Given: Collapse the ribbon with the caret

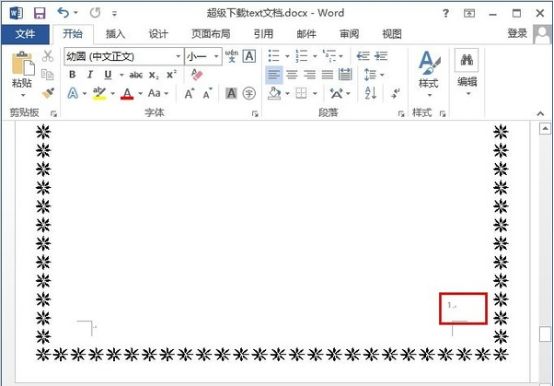Looking at the screenshot, I should [540, 113].
